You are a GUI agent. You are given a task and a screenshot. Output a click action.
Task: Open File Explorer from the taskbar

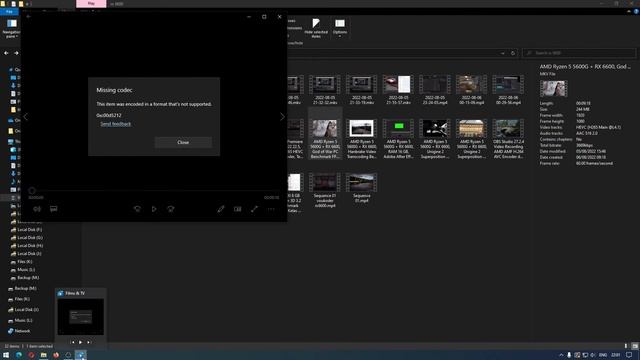pos(43,355)
